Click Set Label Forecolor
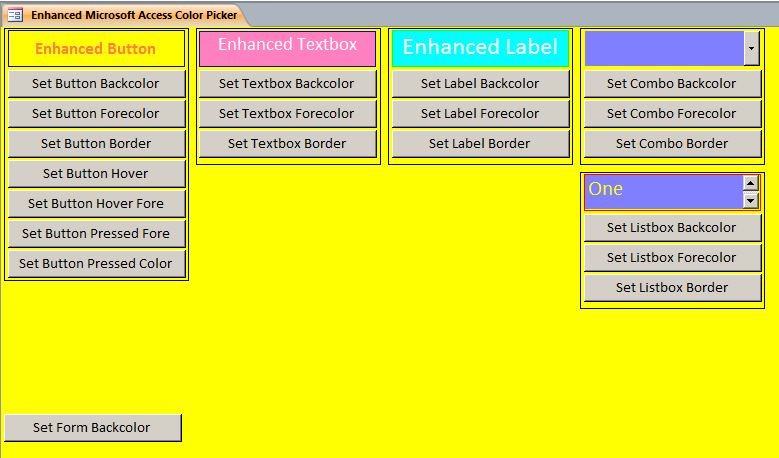The width and height of the screenshot is (779, 458). click(x=480, y=113)
